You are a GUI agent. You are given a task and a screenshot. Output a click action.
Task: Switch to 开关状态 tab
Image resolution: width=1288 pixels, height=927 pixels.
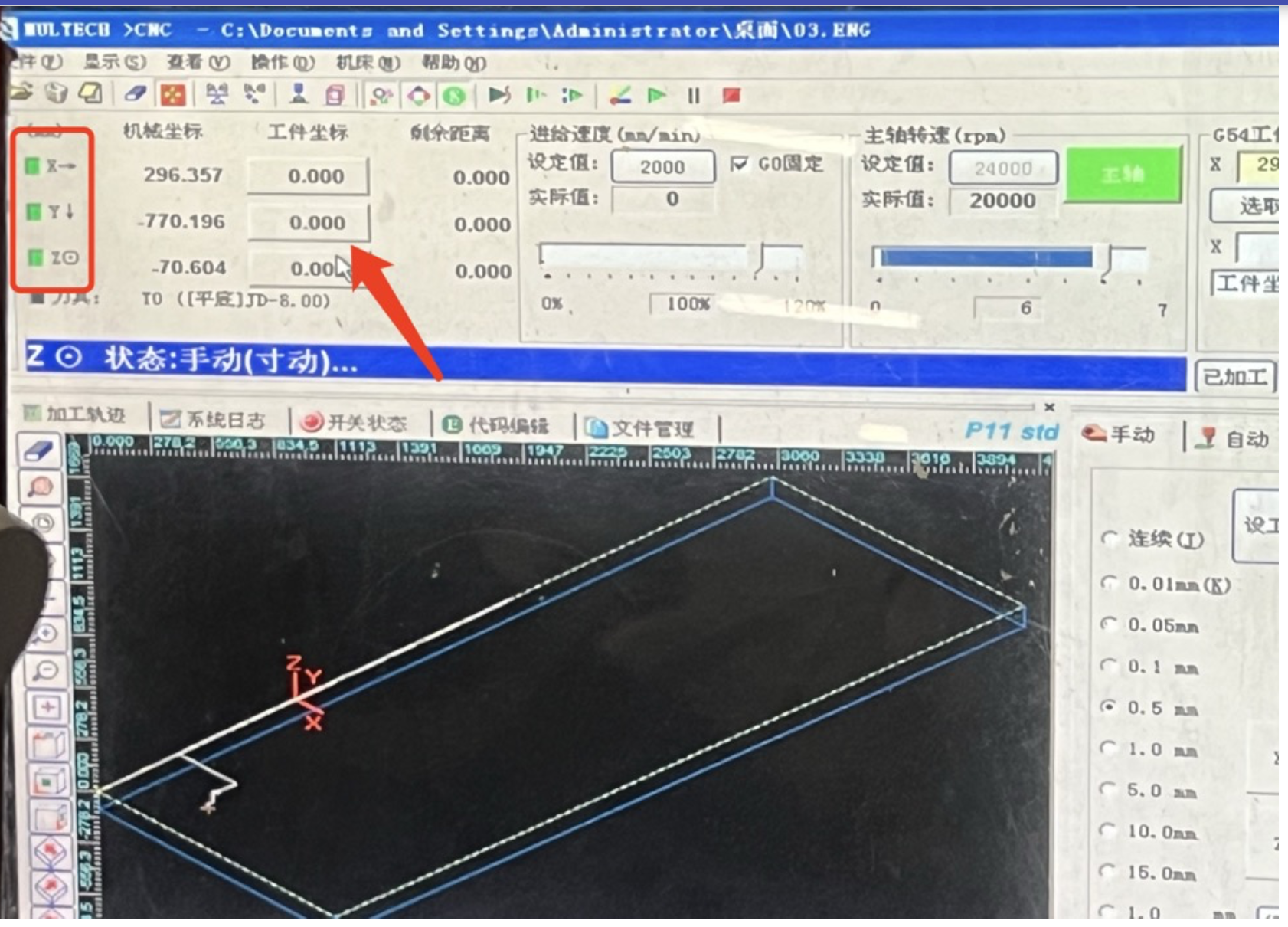(353, 422)
